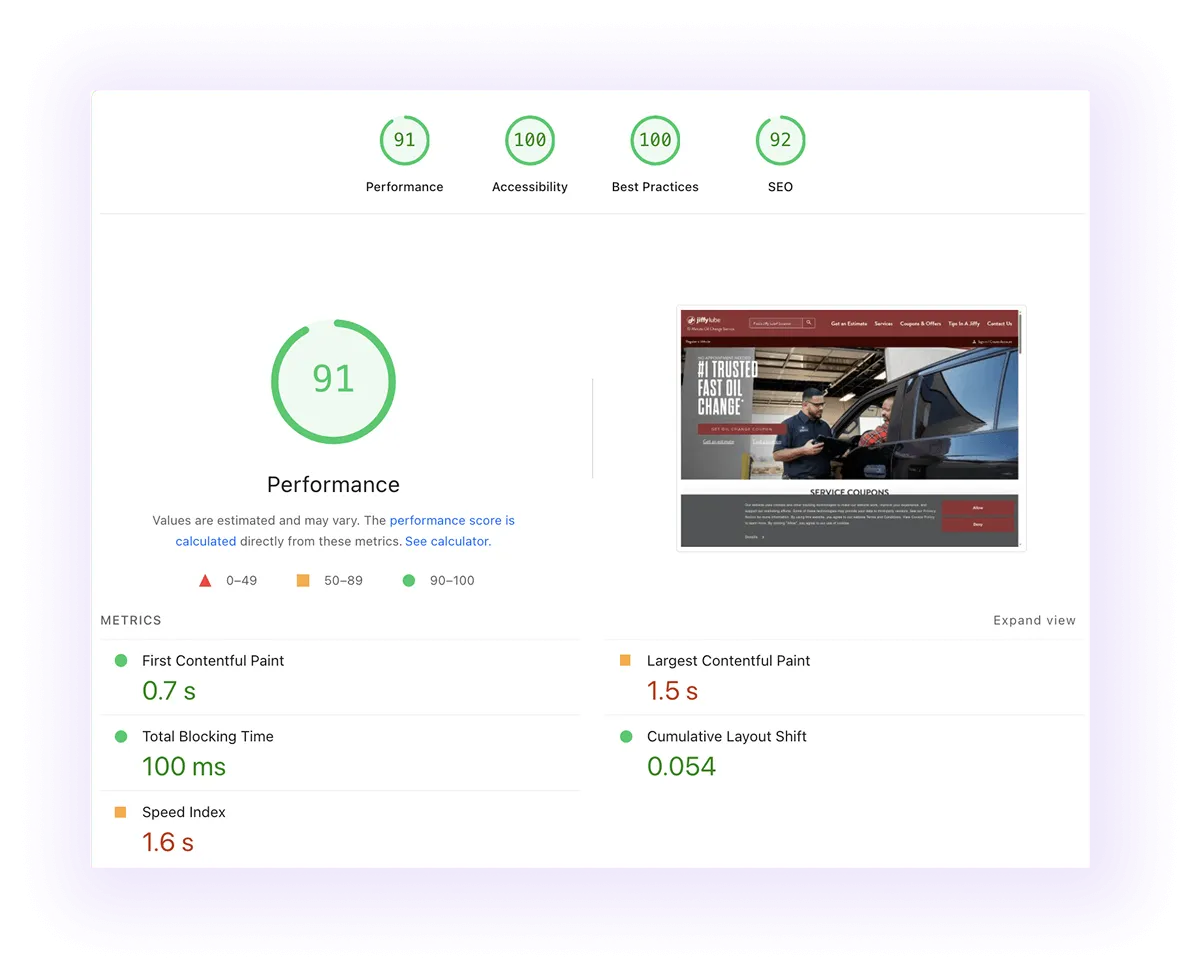This screenshot has height=978, width=1200.
Task: Click the red triangle in the 0–49 legend
Action: tap(205, 580)
